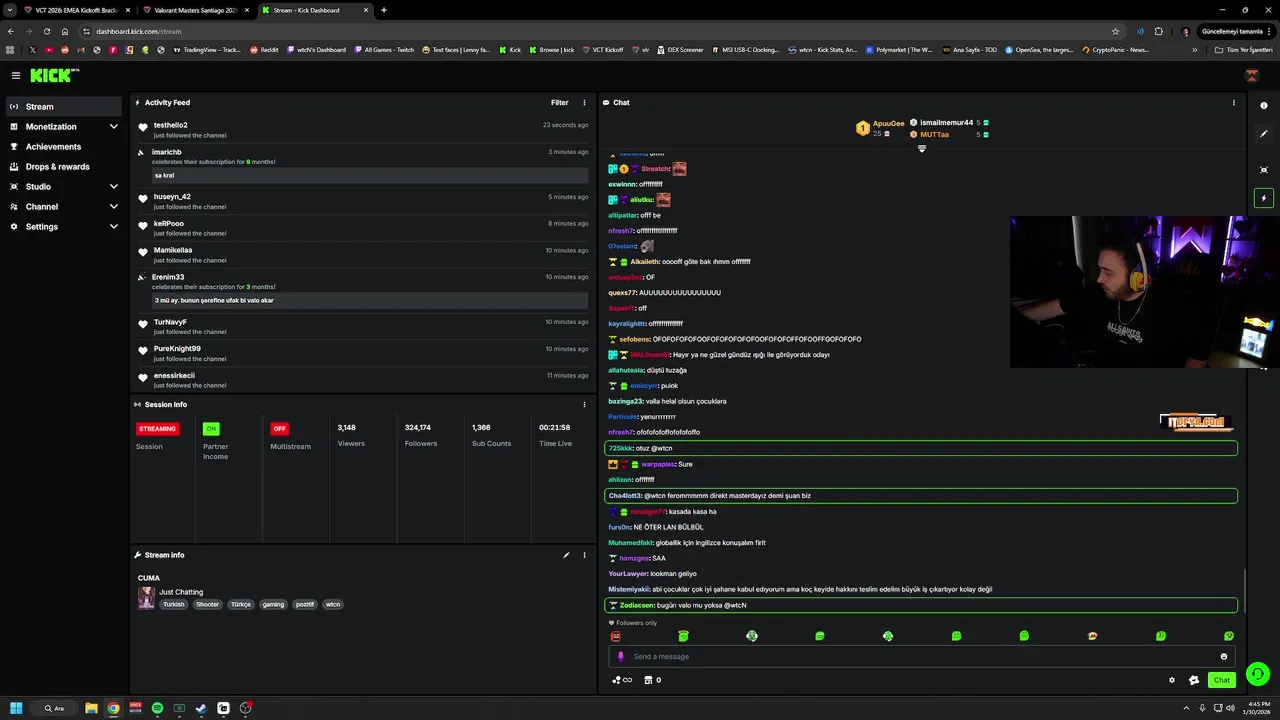Open the chat shop icon with 0
Screen dimensions: 1280x720
coord(652,680)
